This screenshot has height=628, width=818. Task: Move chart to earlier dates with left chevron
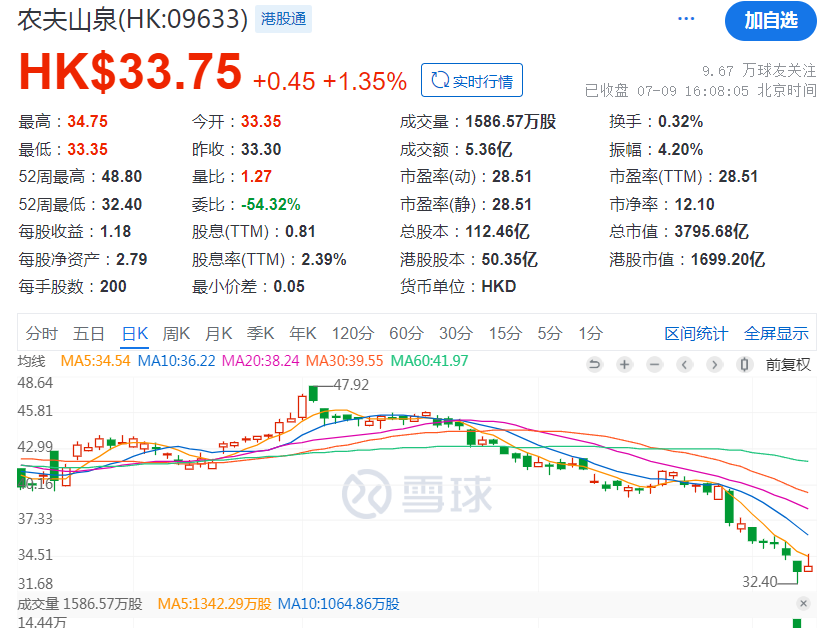click(x=684, y=364)
